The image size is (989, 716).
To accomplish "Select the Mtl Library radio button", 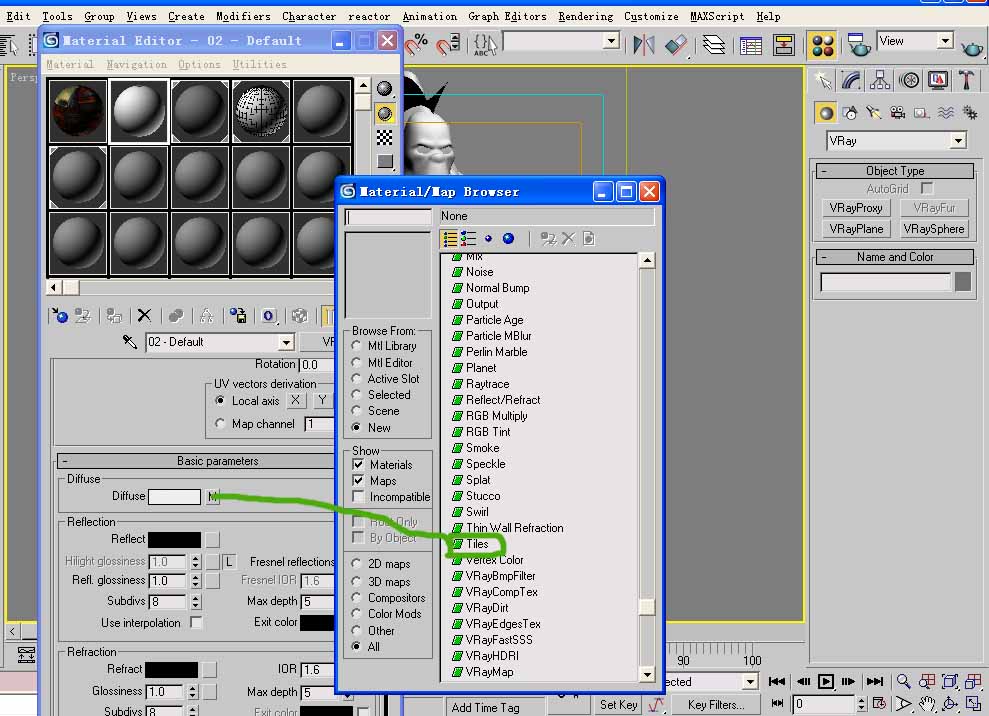I will pos(357,346).
